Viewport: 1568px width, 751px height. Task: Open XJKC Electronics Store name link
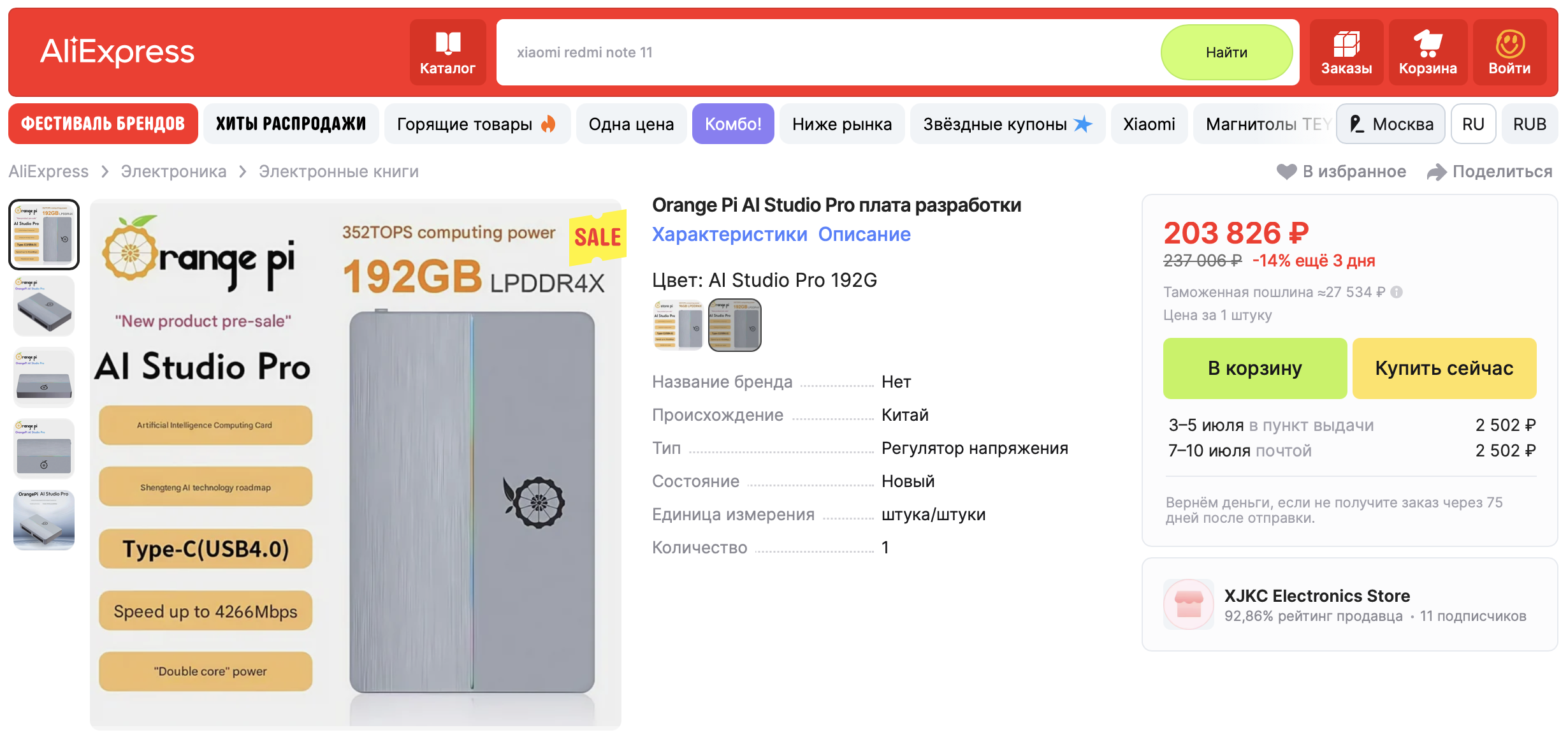coord(1317,595)
